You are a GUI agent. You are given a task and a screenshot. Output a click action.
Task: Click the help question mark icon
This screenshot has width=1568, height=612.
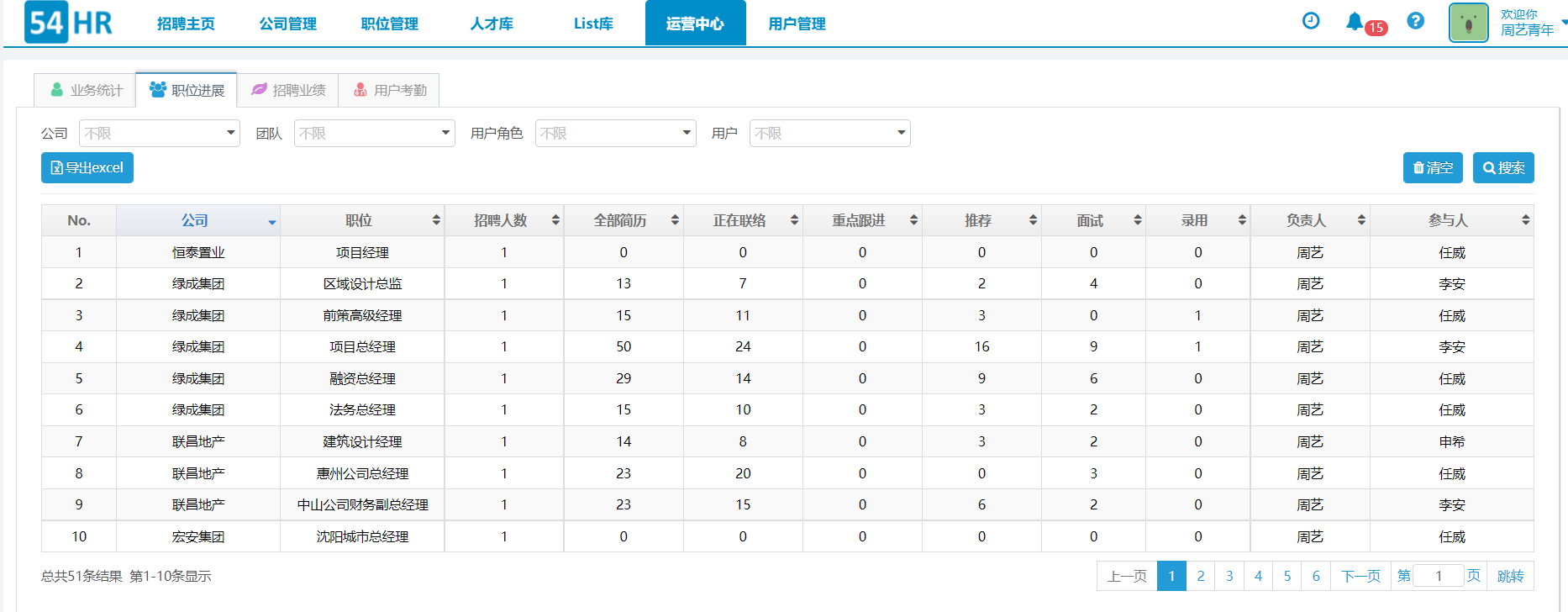1416,21
